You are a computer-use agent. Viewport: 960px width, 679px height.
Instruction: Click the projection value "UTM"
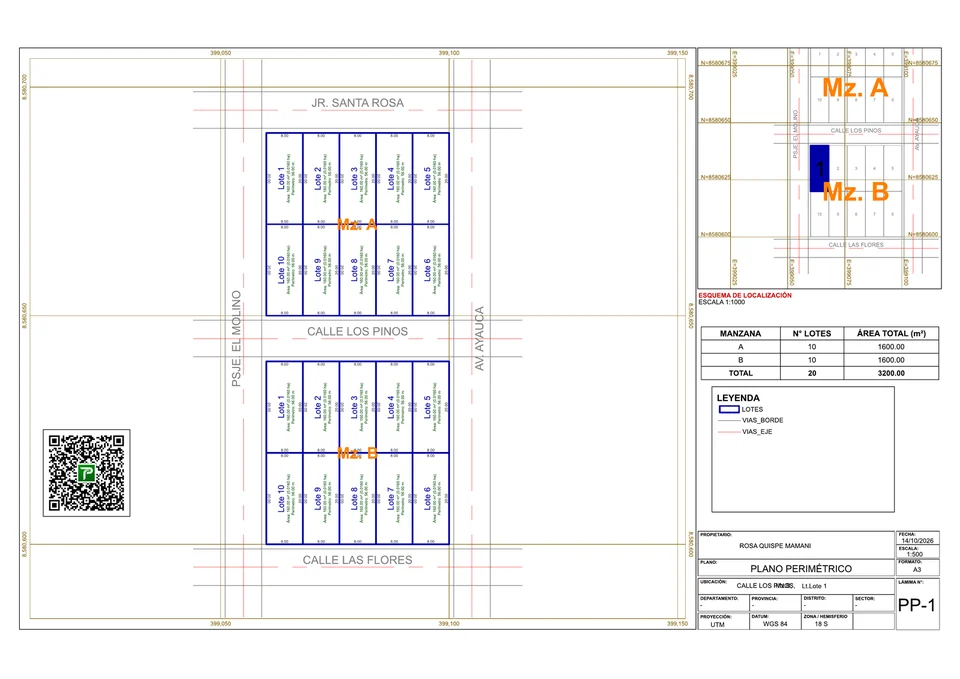coord(717,625)
